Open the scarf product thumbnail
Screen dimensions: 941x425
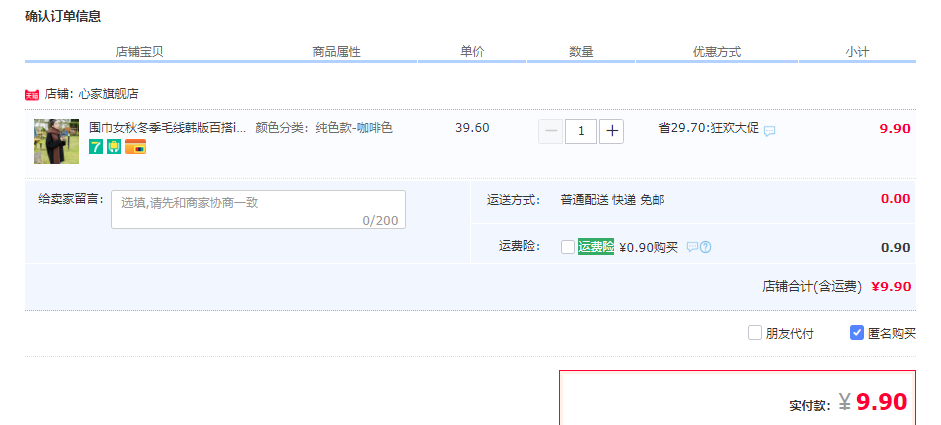[56, 141]
